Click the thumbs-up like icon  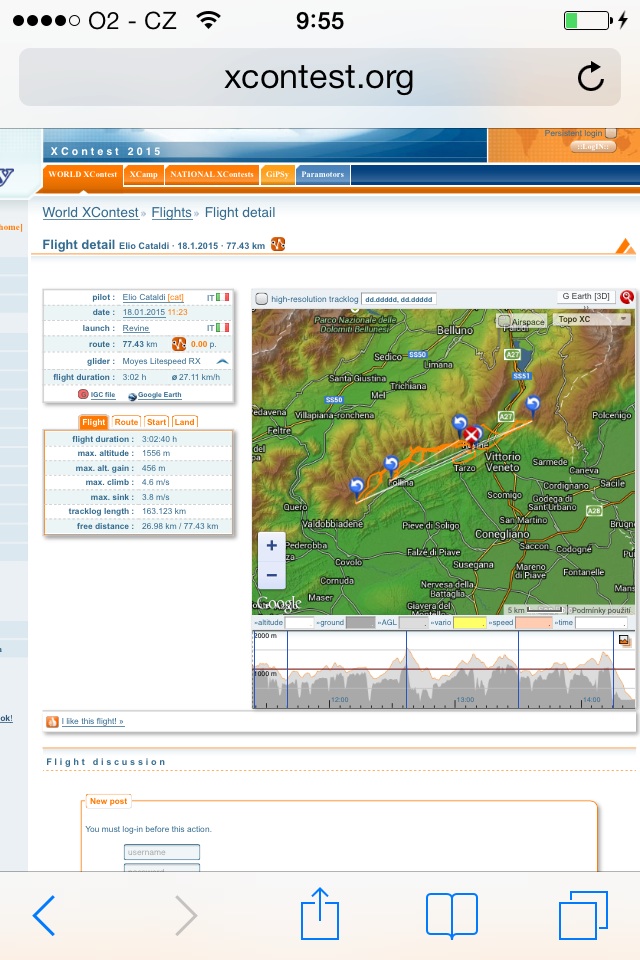tap(52, 722)
